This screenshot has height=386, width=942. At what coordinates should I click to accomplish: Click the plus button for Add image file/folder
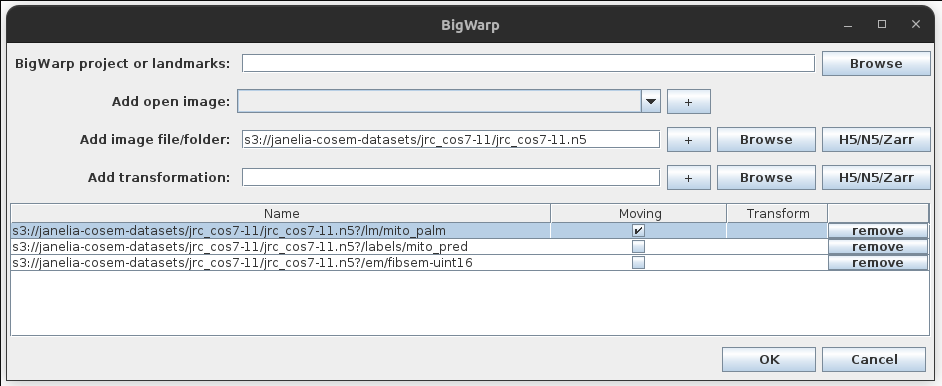(x=688, y=140)
